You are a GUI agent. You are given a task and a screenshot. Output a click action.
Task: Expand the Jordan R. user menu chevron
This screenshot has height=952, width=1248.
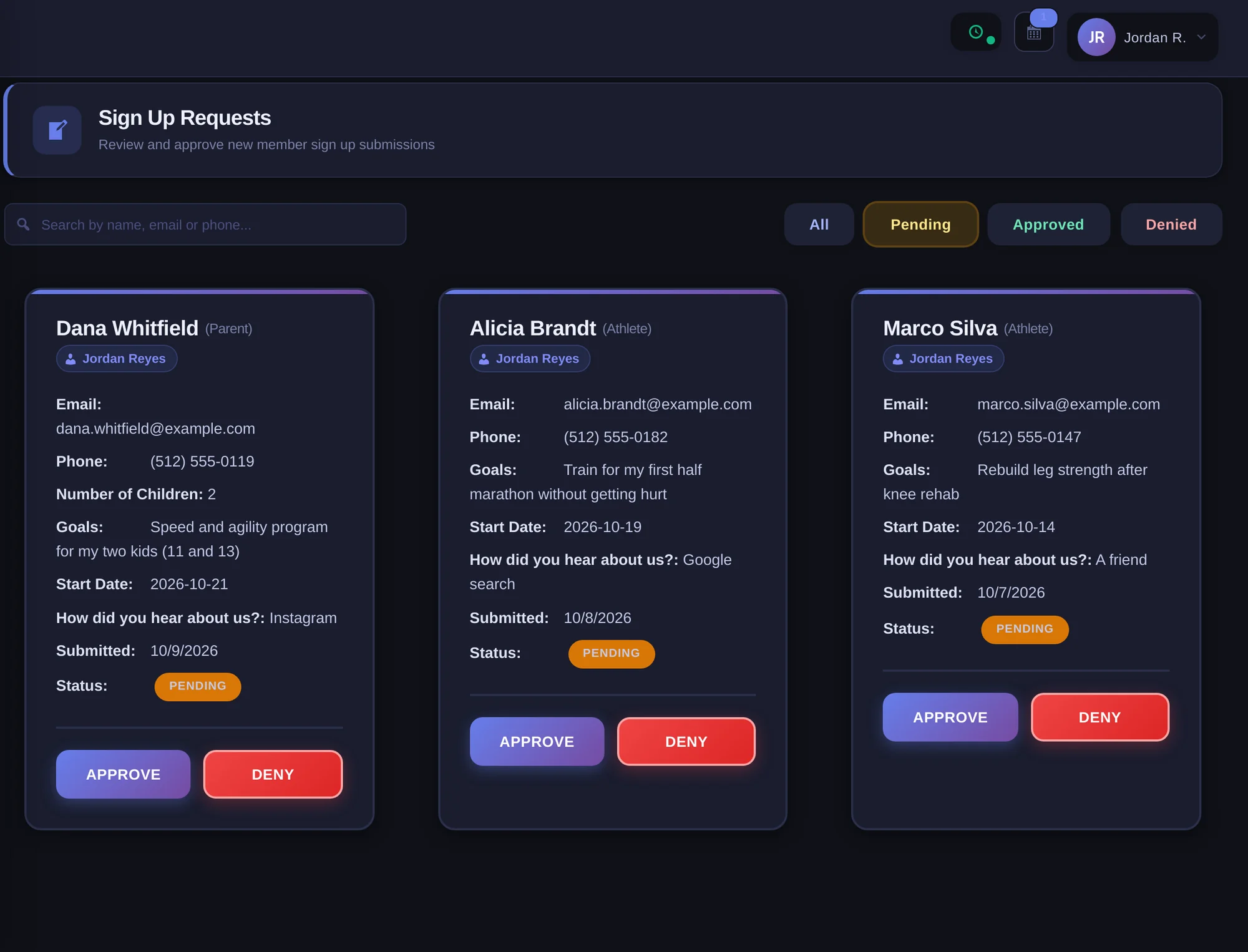point(1201,37)
